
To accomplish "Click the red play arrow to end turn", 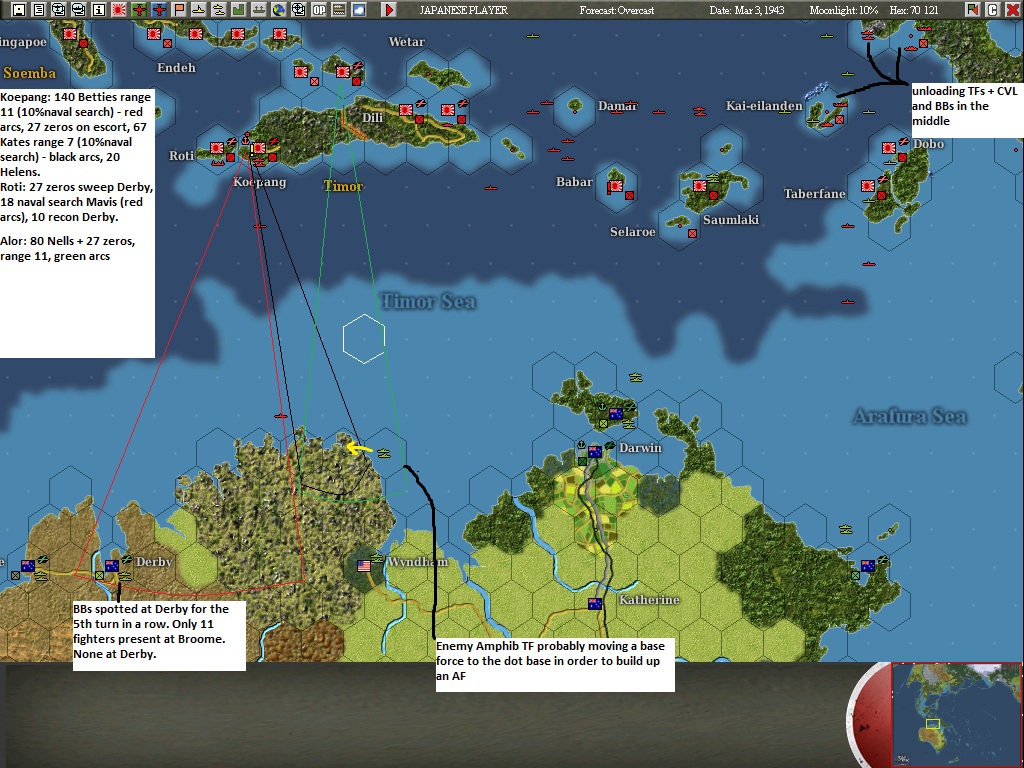I will coord(389,10).
